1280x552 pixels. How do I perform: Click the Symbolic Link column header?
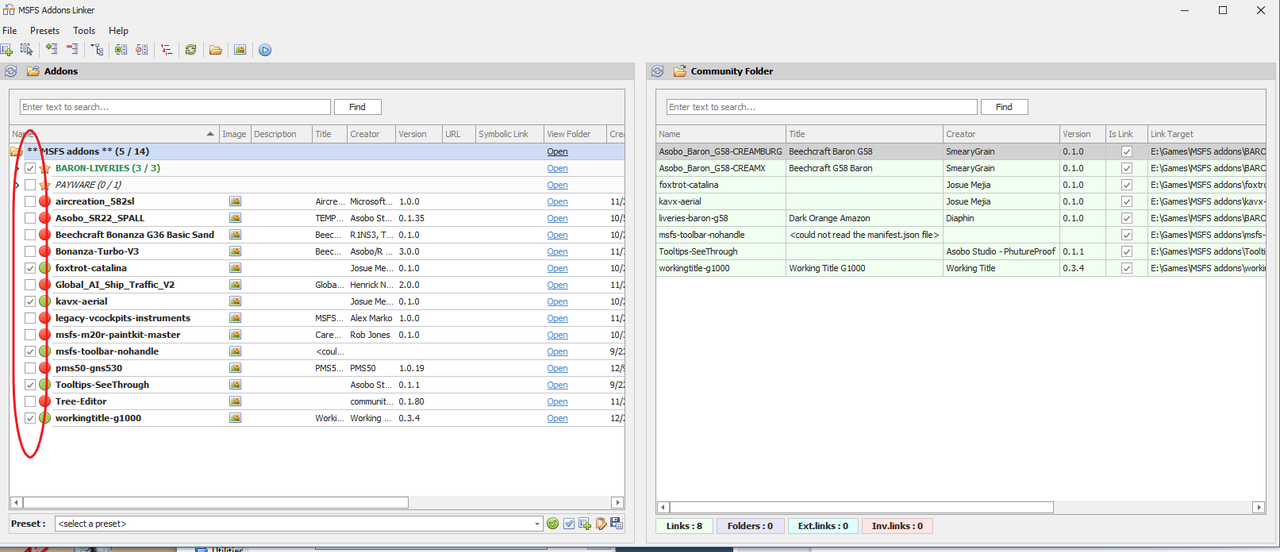click(x=508, y=134)
